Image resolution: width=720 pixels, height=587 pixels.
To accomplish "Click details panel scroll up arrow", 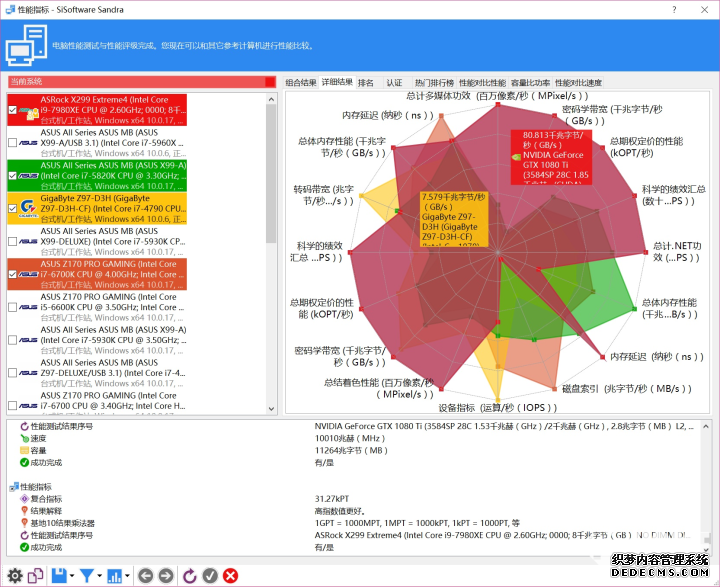I will tap(706, 427).
